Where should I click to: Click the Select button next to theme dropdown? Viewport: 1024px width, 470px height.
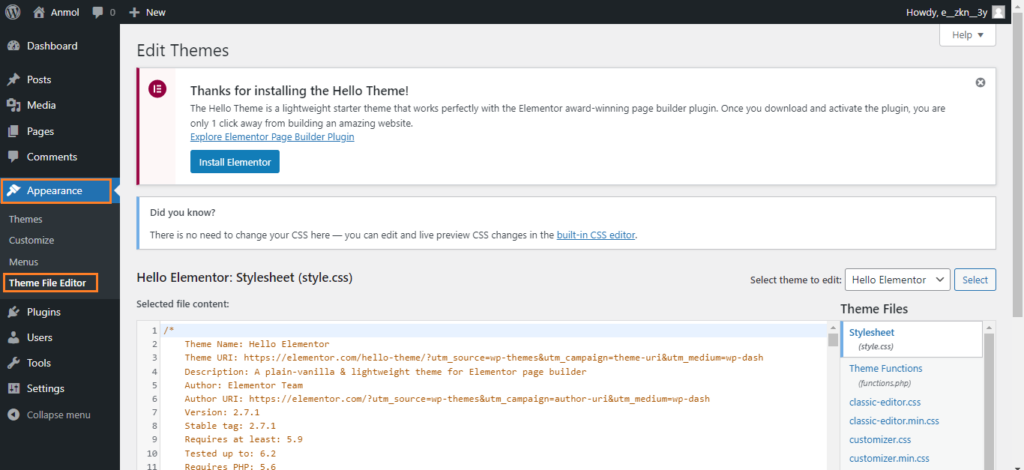[x=975, y=279]
